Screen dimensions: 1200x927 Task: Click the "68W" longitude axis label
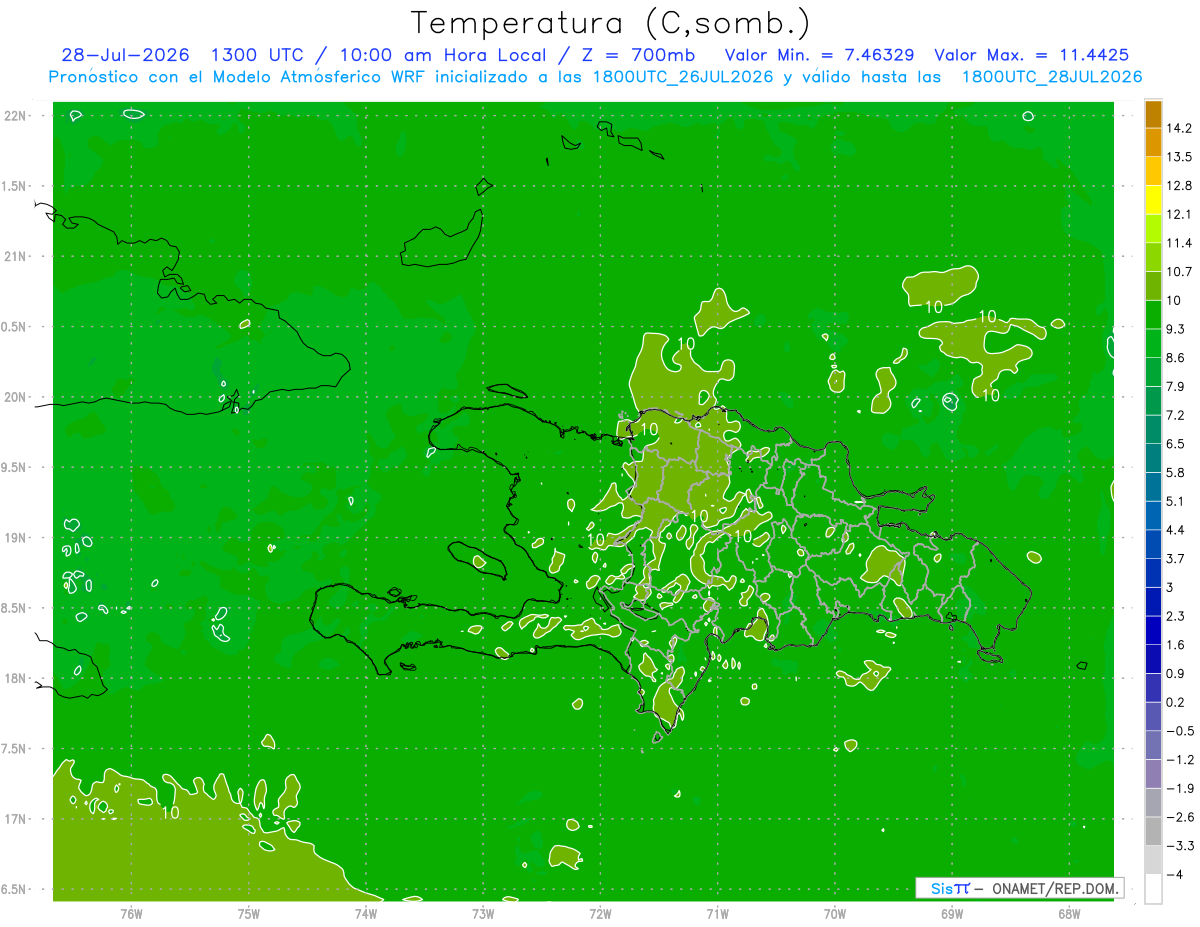coord(1069,913)
